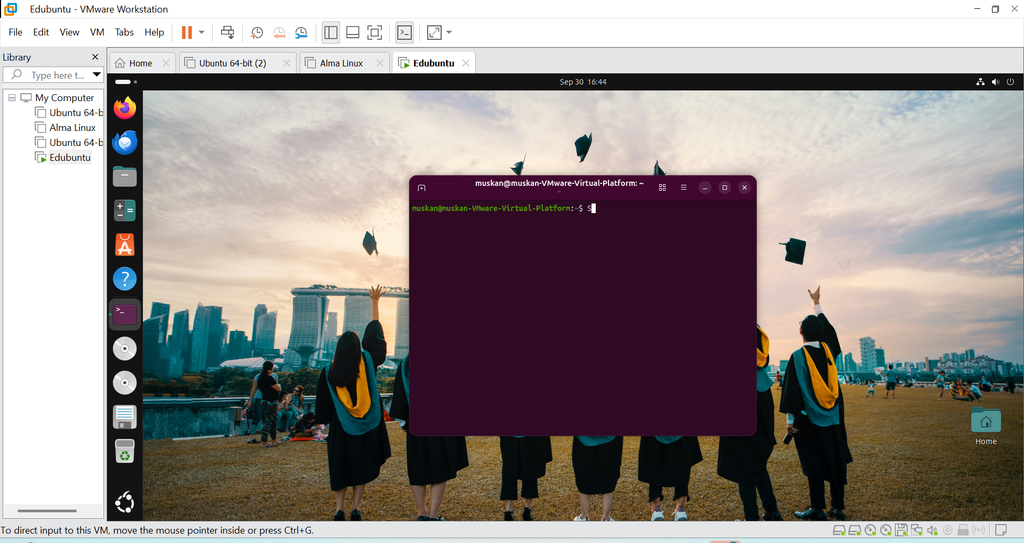Open the Library search dropdown arrow
Viewport: 1024px width, 543px height.
97,74
